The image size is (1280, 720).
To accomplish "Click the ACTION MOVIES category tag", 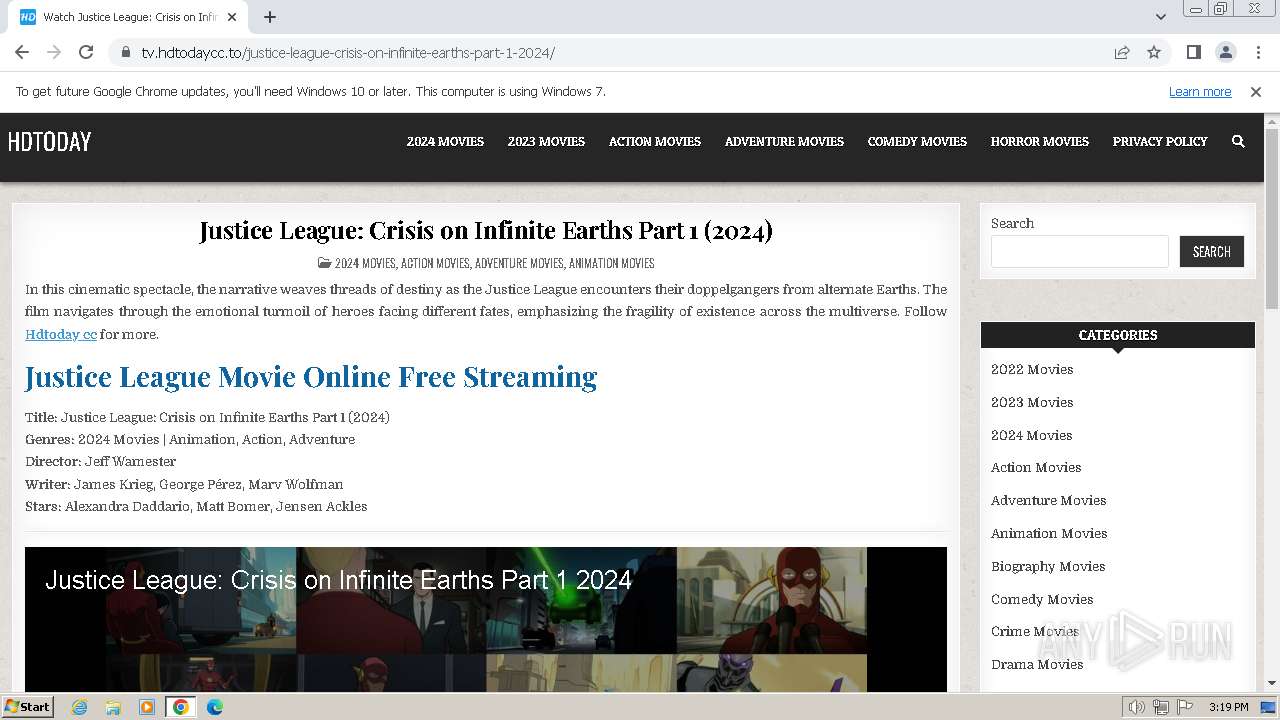I will click(x=435, y=263).
